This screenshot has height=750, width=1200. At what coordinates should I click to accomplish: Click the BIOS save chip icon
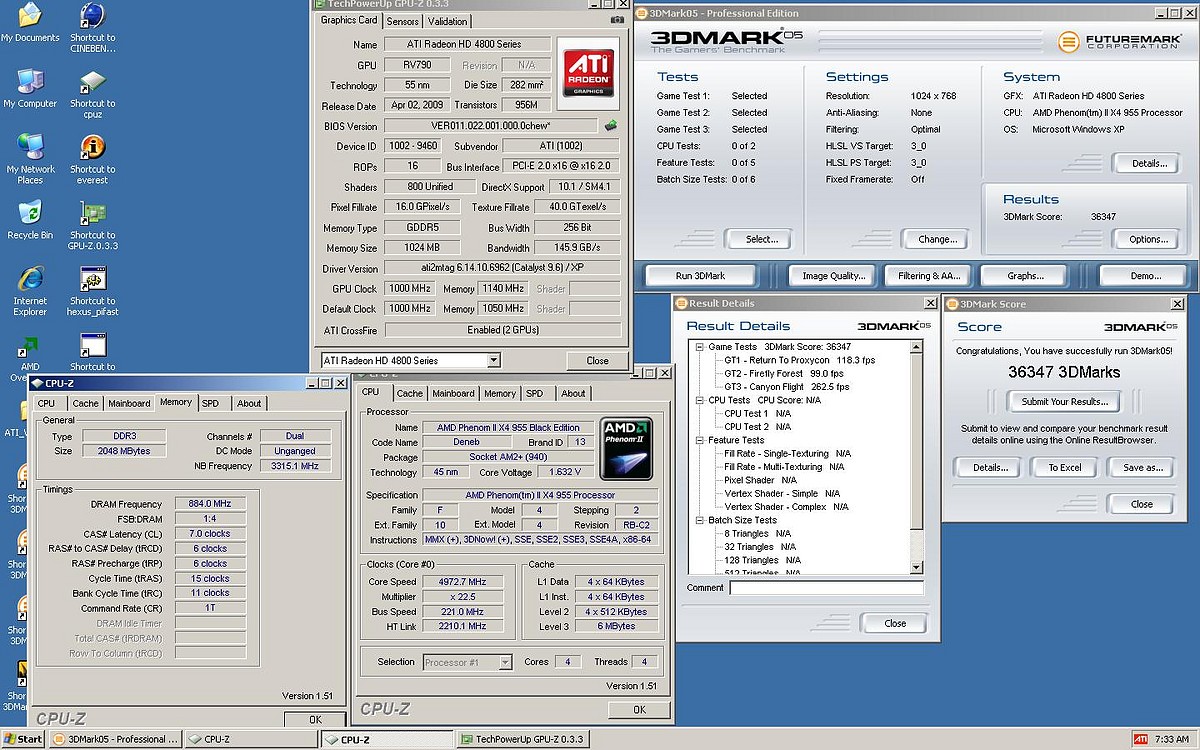point(611,126)
